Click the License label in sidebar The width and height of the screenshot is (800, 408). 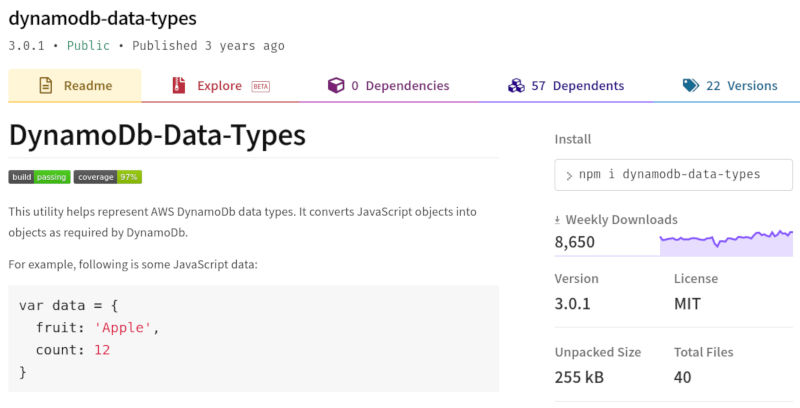pyautogui.click(x=696, y=278)
